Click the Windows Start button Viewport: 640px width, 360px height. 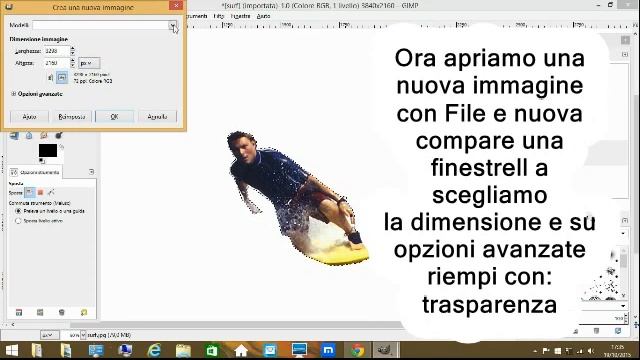(12, 350)
